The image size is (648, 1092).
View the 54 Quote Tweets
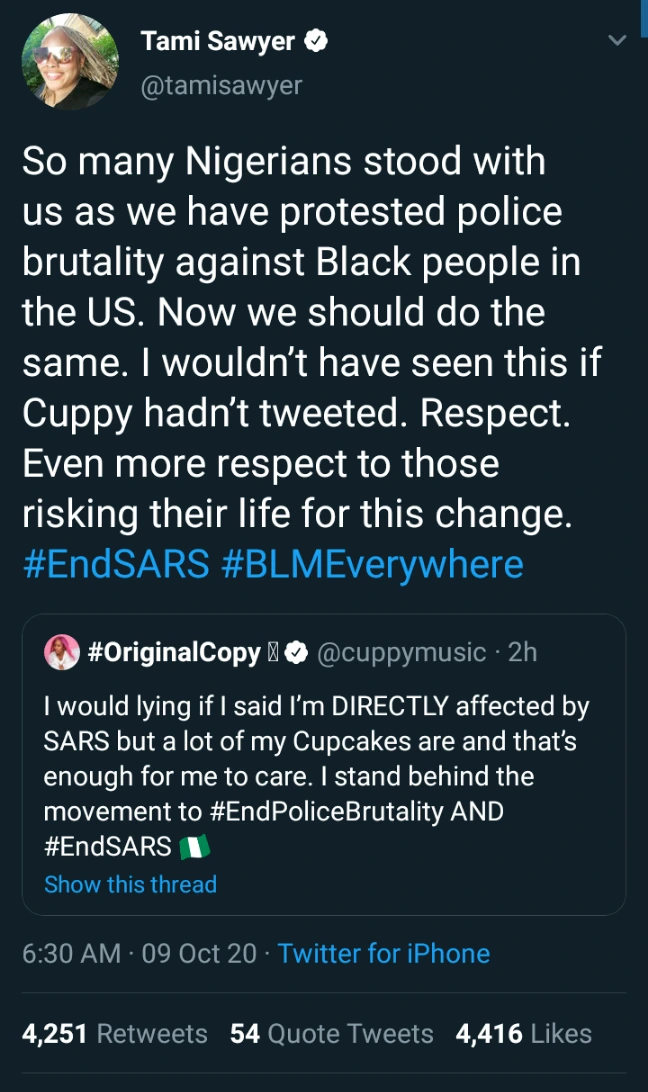[x=331, y=1033]
